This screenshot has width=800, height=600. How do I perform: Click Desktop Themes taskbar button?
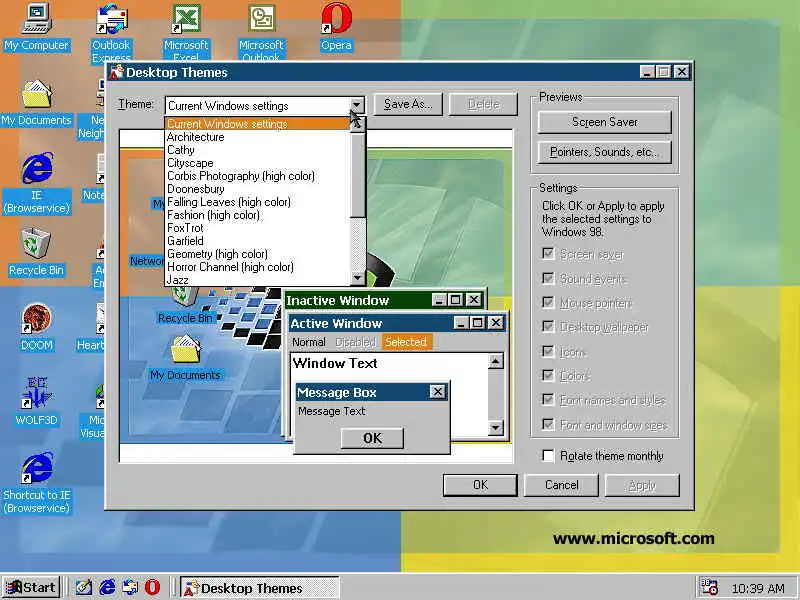260,588
